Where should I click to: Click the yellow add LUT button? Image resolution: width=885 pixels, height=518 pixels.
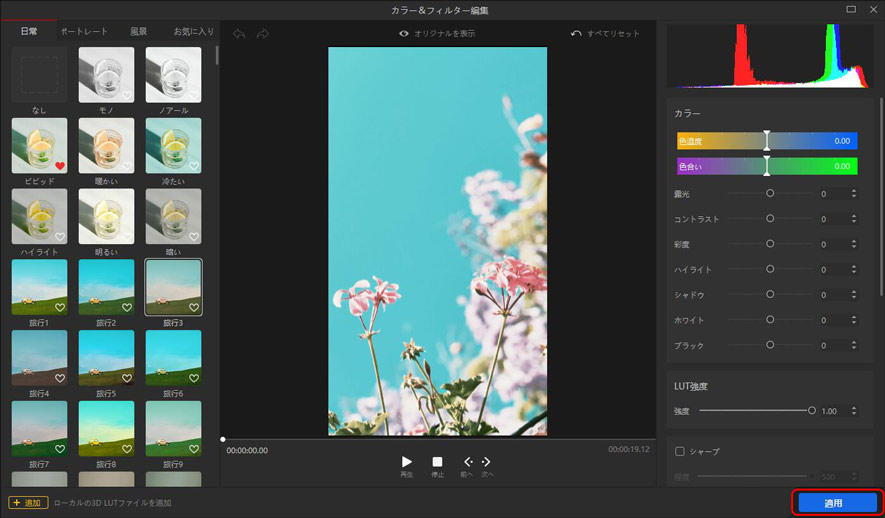click(x=28, y=502)
